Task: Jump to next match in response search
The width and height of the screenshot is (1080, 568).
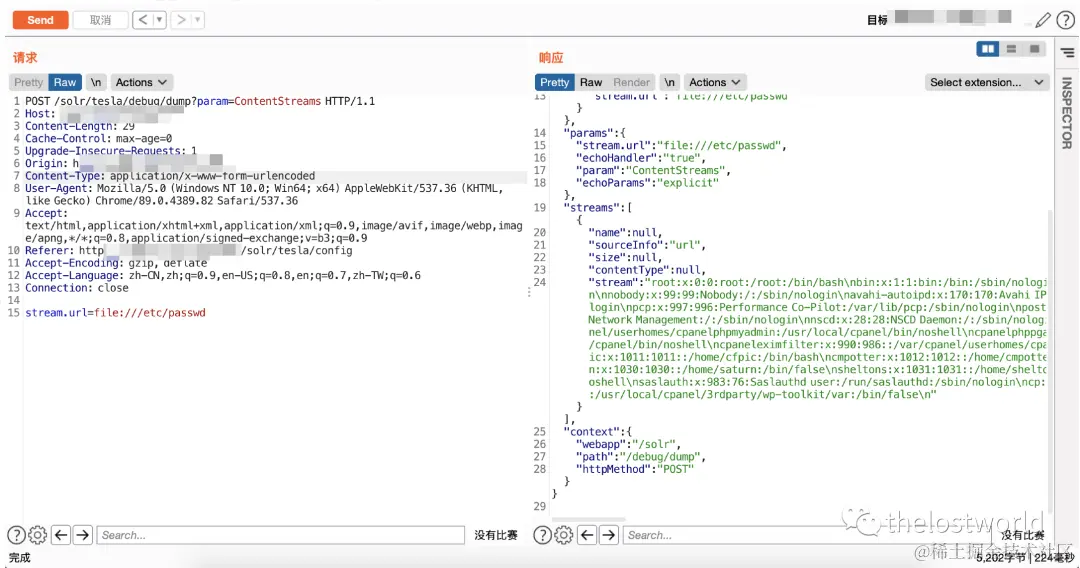Action: (x=609, y=535)
